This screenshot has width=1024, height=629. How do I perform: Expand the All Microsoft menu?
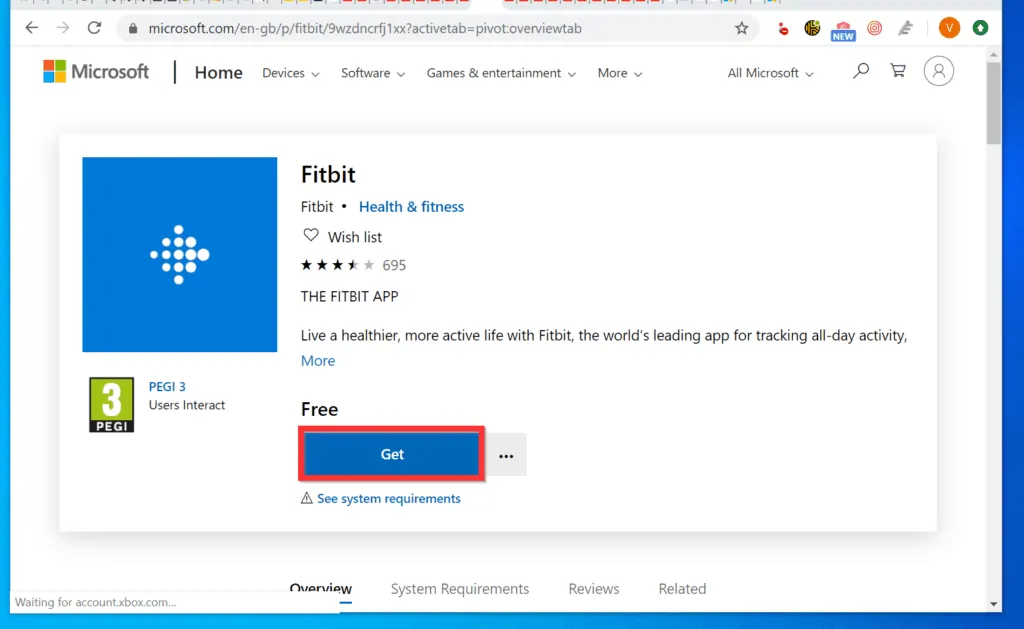point(770,73)
